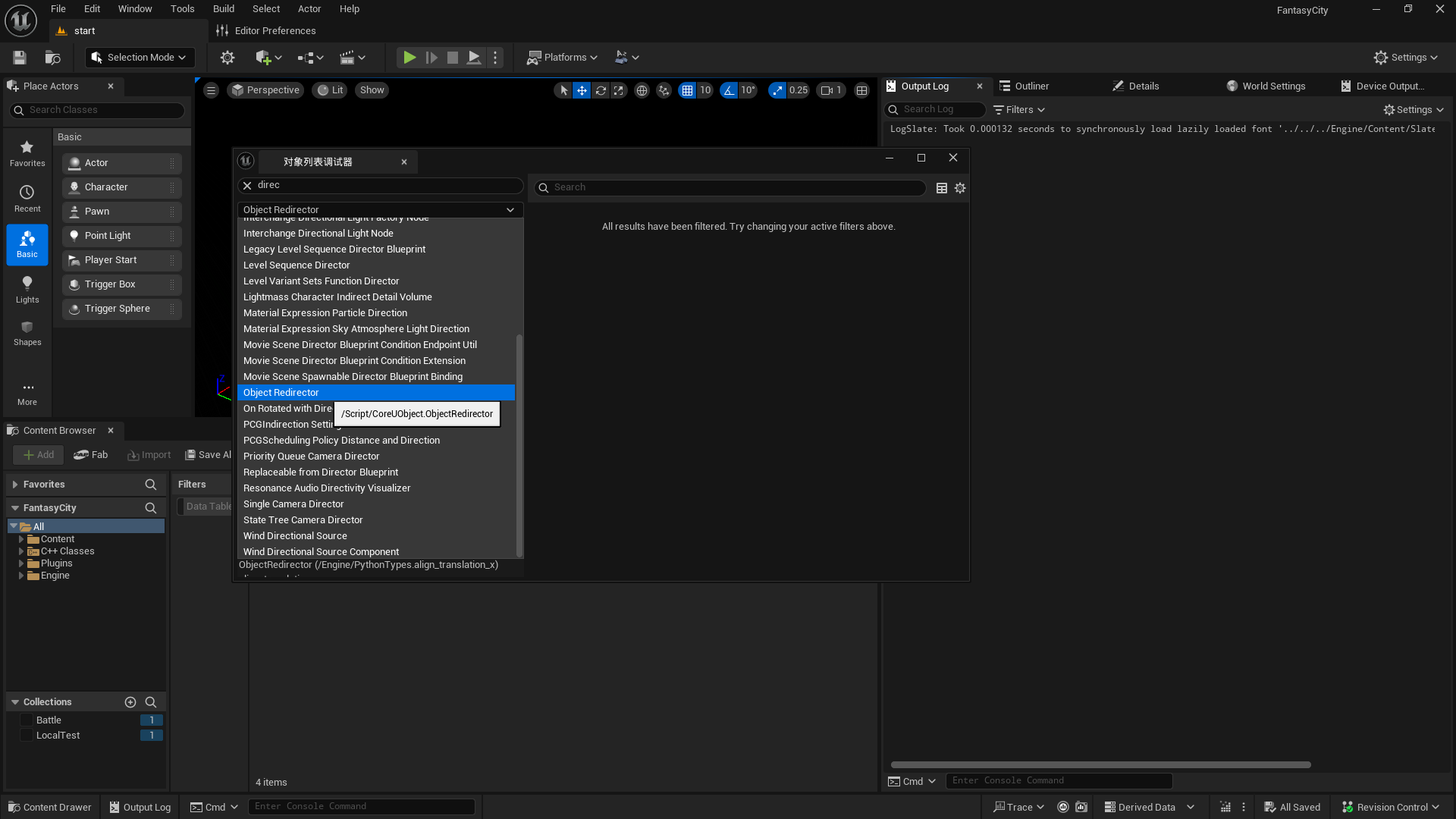The width and height of the screenshot is (1456, 819).
Task: Click the class list vertical scrollbar
Action: tap(519, 445)
